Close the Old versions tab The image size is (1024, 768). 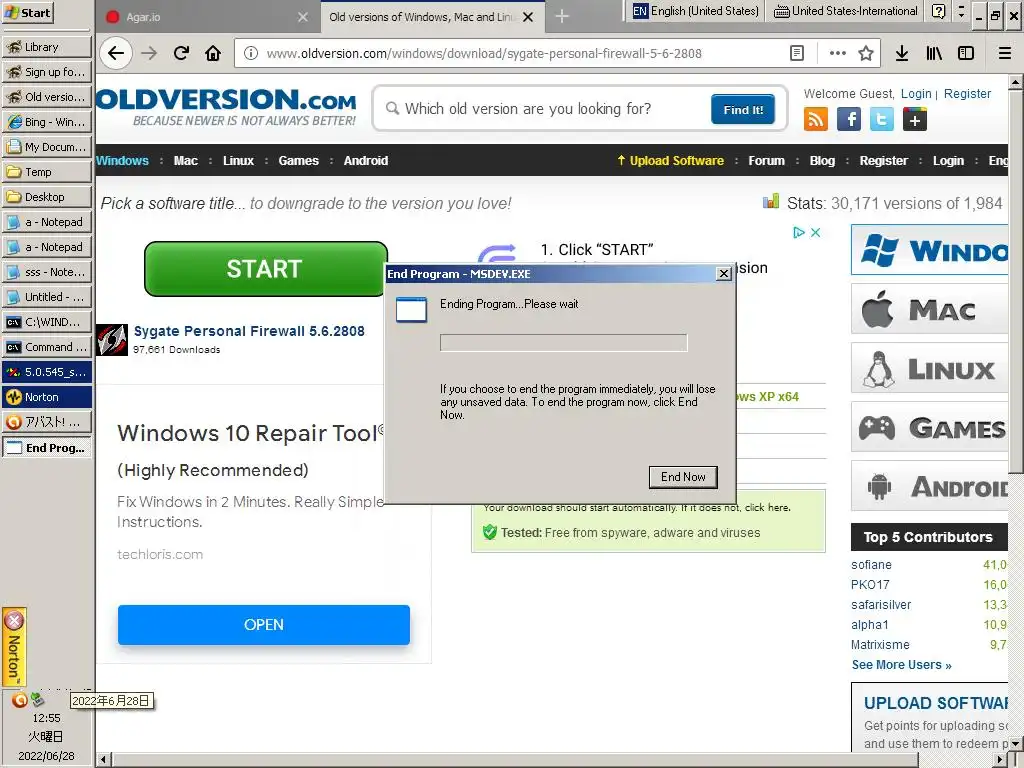pyautogui.click(x=528, y=17)
